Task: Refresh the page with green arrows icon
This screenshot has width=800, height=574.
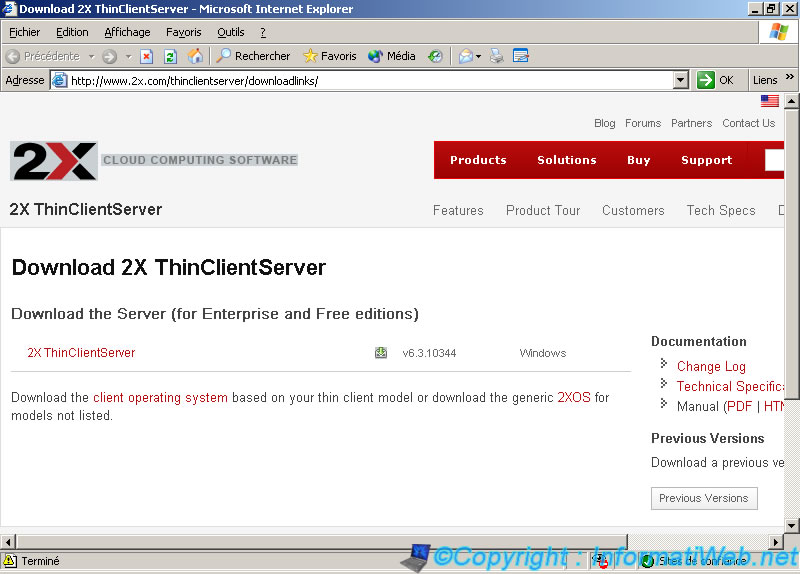Action: 170,56
